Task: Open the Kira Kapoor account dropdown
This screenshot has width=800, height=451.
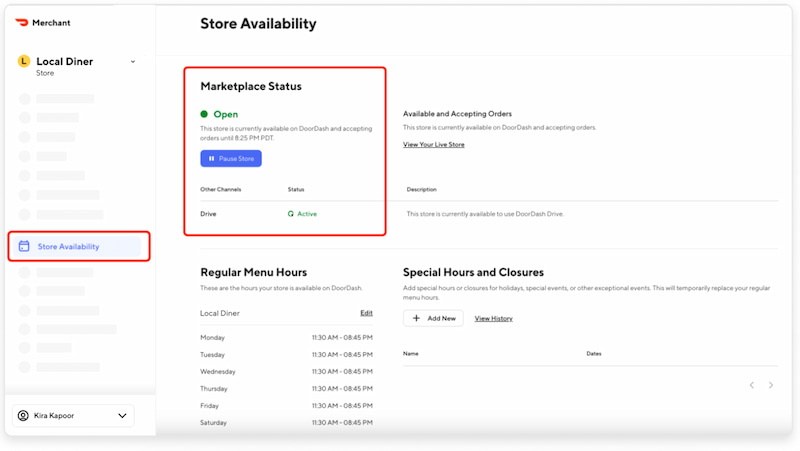Action: (122, 415)
